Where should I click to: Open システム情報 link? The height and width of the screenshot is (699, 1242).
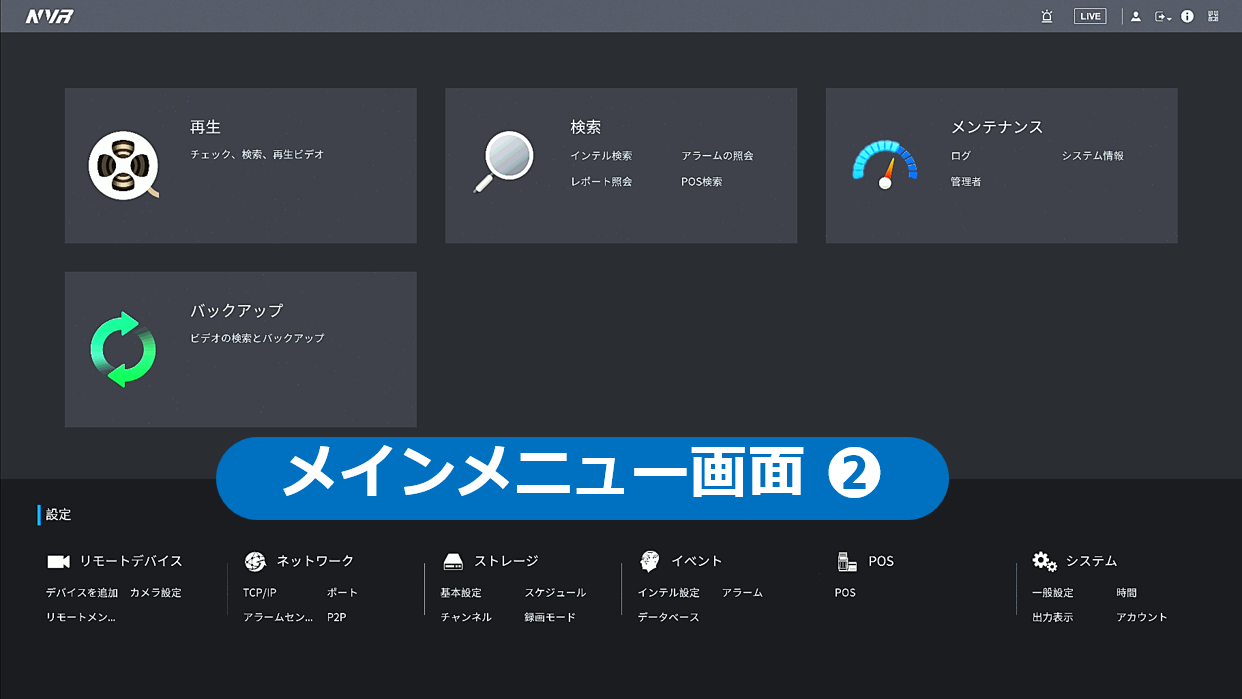pyautogui.click(x=1092, y=156)
